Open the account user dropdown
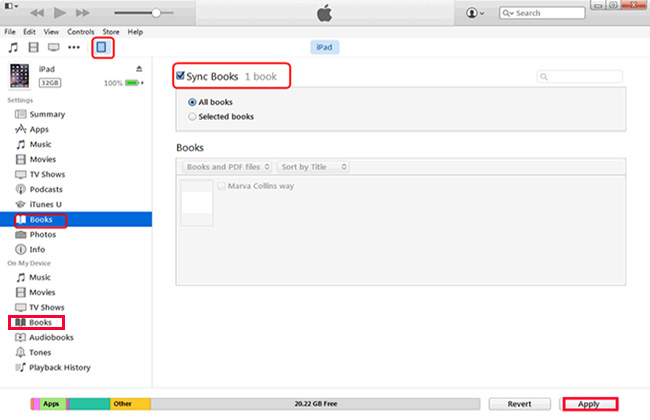This screenshot has height=420, width=650. point(475,13)
